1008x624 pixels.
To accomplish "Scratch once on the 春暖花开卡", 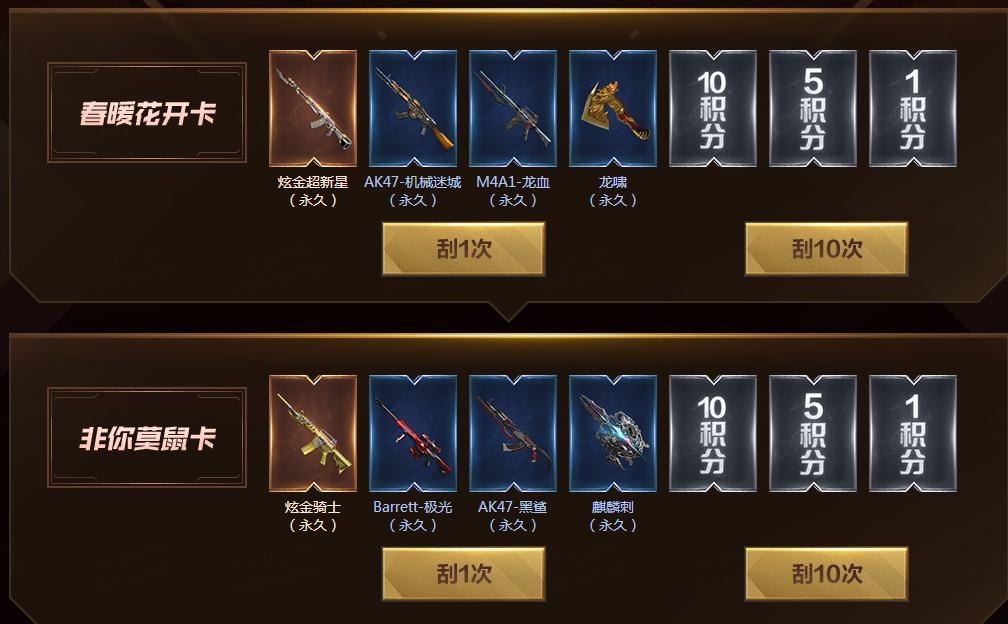I will 464,249.
